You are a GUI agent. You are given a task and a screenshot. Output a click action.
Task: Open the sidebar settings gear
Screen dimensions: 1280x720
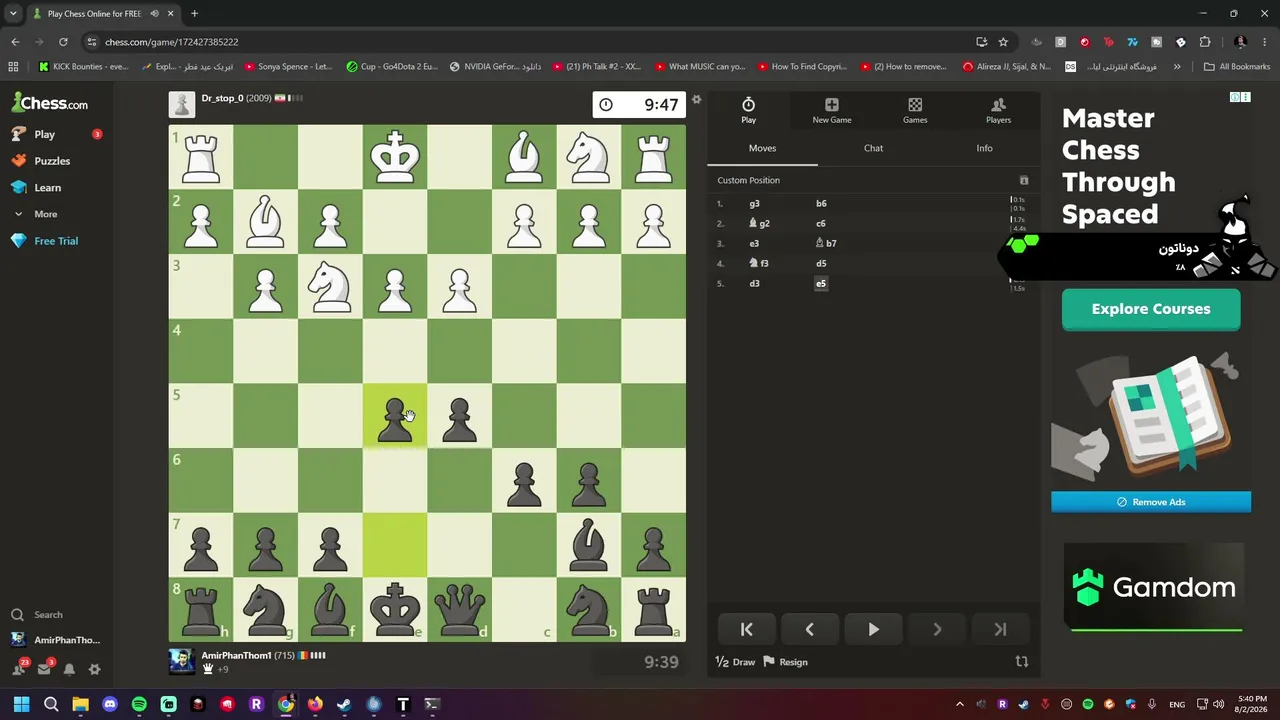pos(94,669)
